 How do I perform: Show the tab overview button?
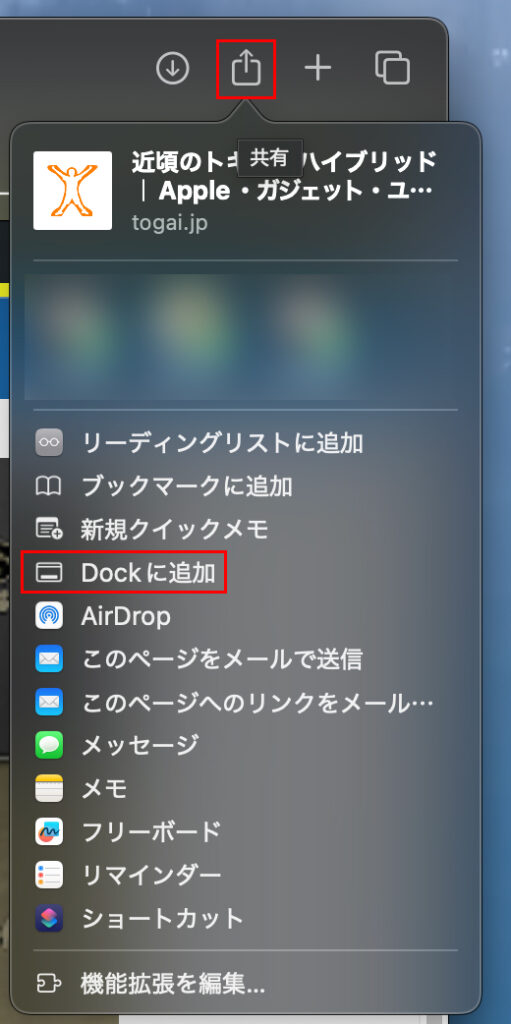click(392, 68)
